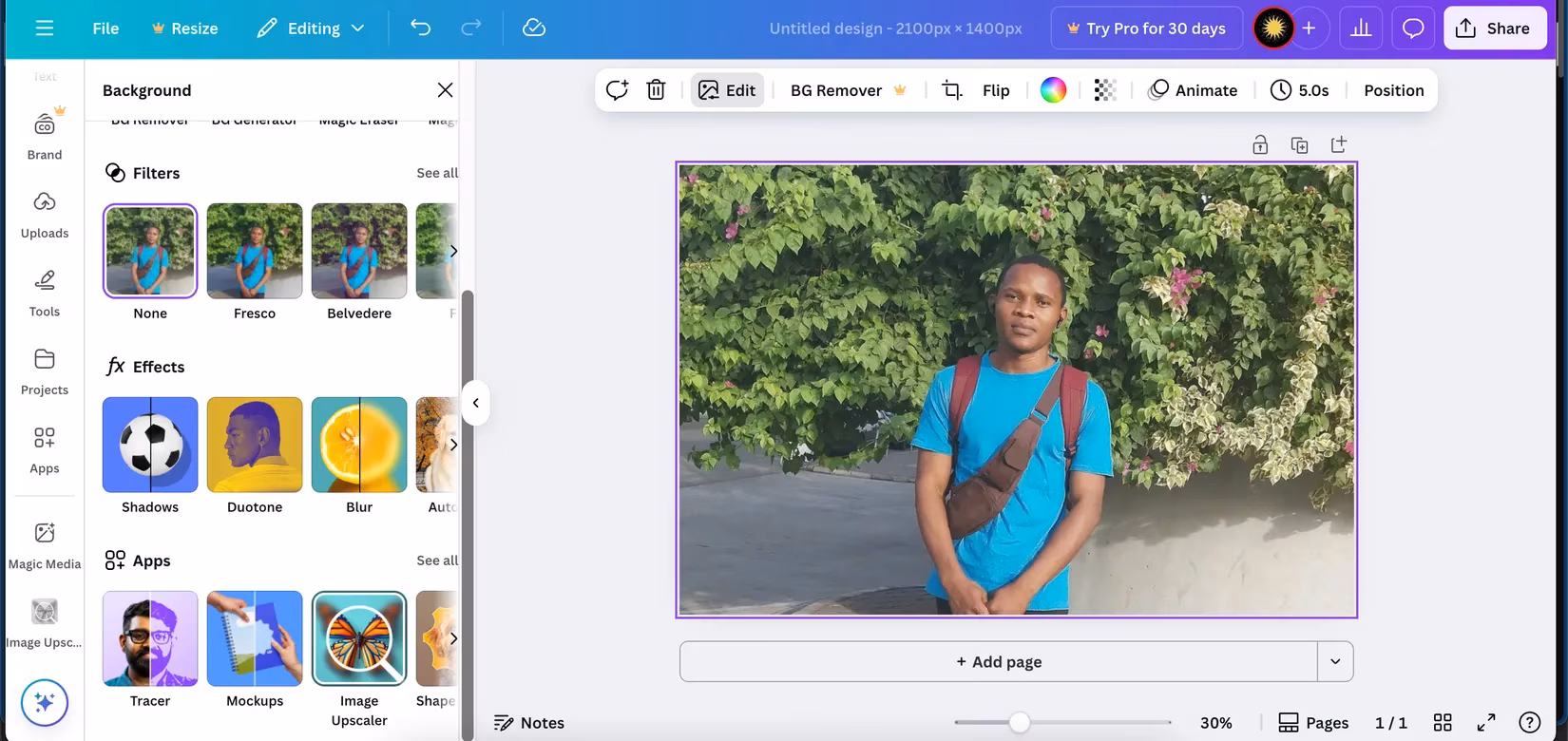Open the Resize option
The width and height of the screenshot is (1568, 741).
pyautogui.click(x=184, y=28)
